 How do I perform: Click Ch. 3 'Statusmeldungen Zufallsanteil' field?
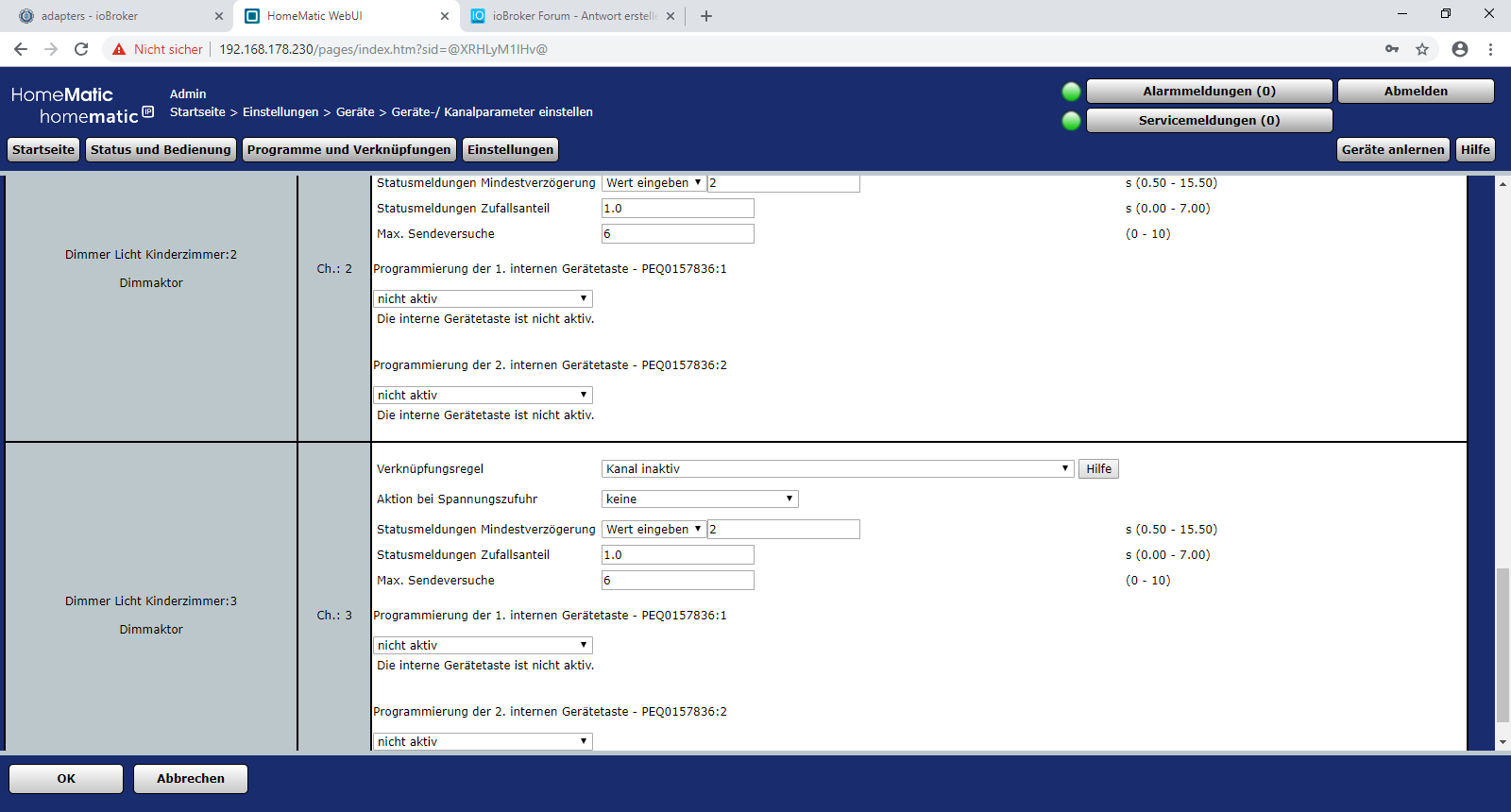coord(678,555)
